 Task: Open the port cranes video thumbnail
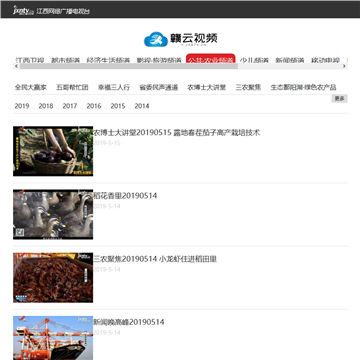53,338
